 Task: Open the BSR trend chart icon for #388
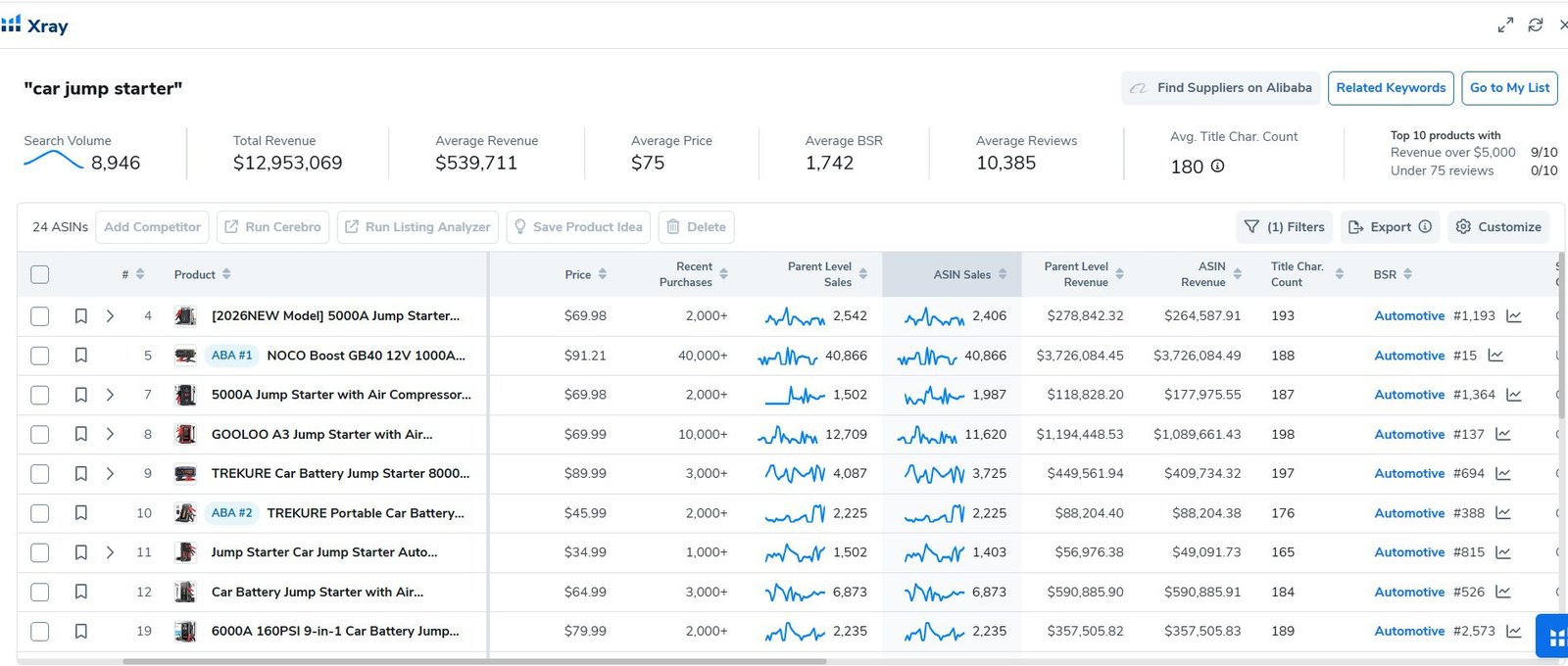[x=1503, y=513]
